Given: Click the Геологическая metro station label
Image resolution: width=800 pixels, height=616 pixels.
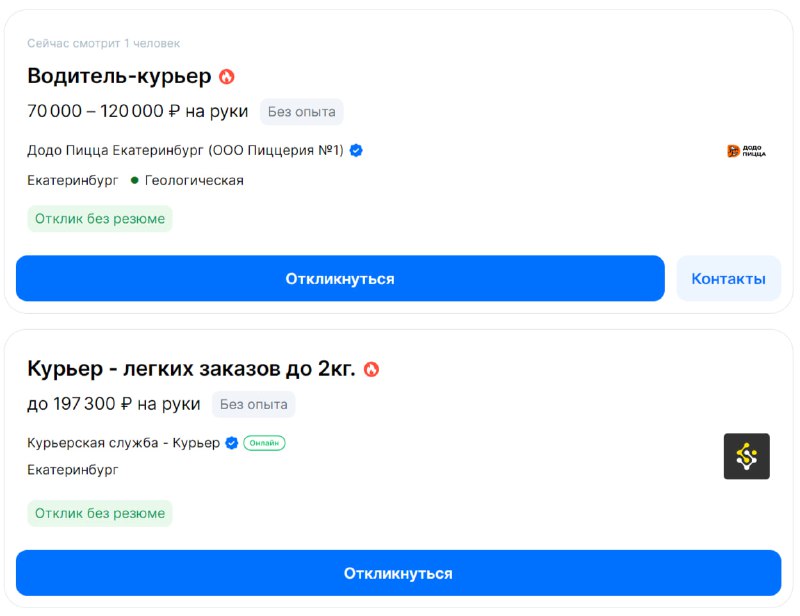Looking at the screenshot, I should point(194,180).
